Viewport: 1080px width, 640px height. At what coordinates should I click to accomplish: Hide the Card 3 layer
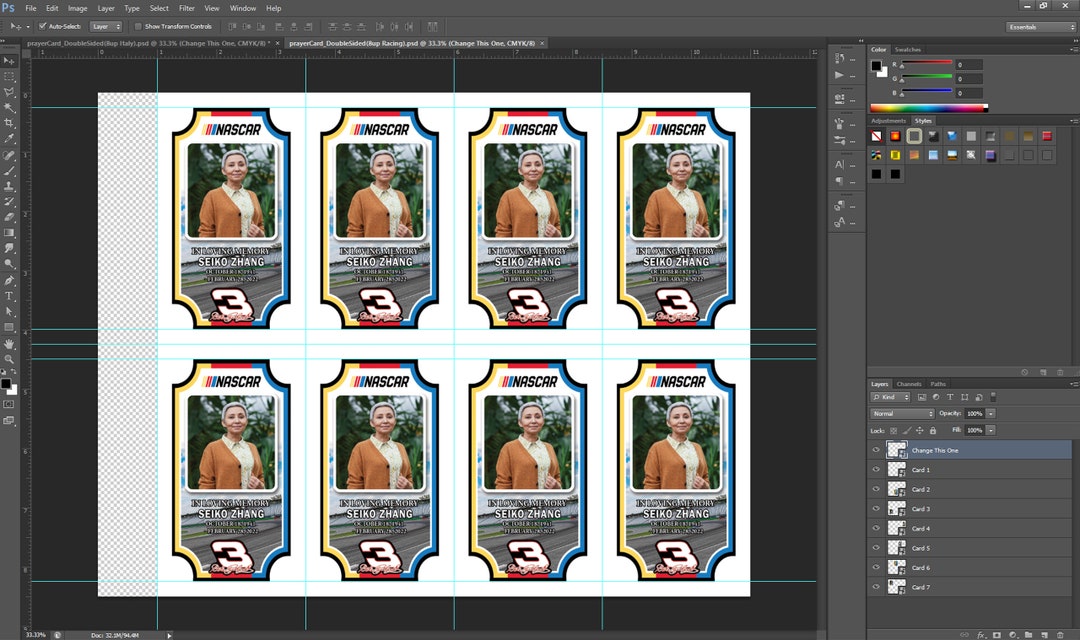click(877, 509)
